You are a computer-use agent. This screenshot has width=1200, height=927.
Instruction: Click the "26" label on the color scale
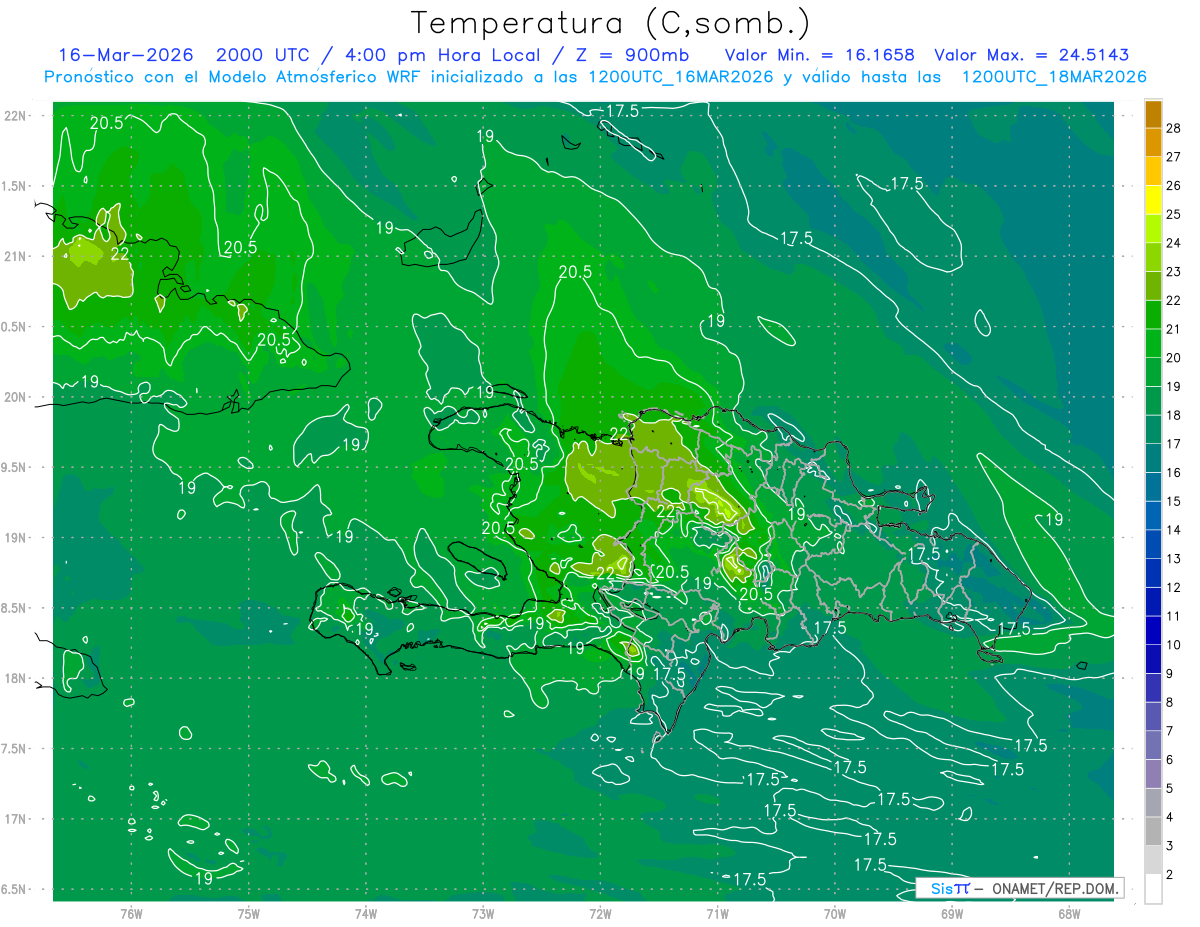point(1174,186)
